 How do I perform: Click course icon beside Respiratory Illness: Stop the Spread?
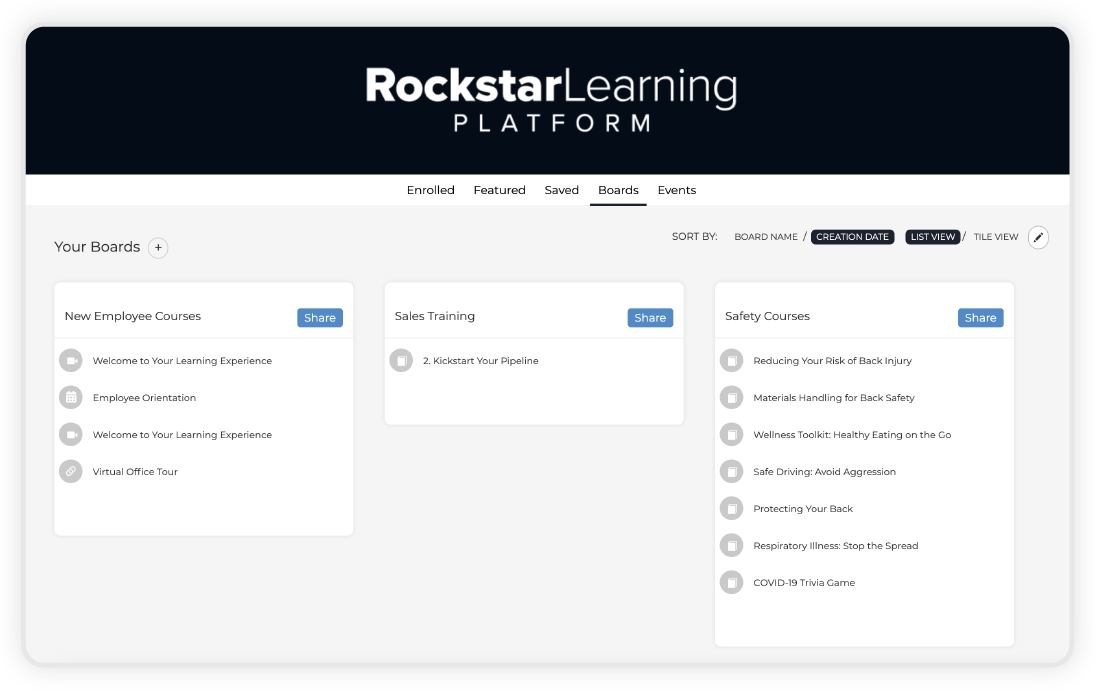pyautogui.click(x=731, y=545)
